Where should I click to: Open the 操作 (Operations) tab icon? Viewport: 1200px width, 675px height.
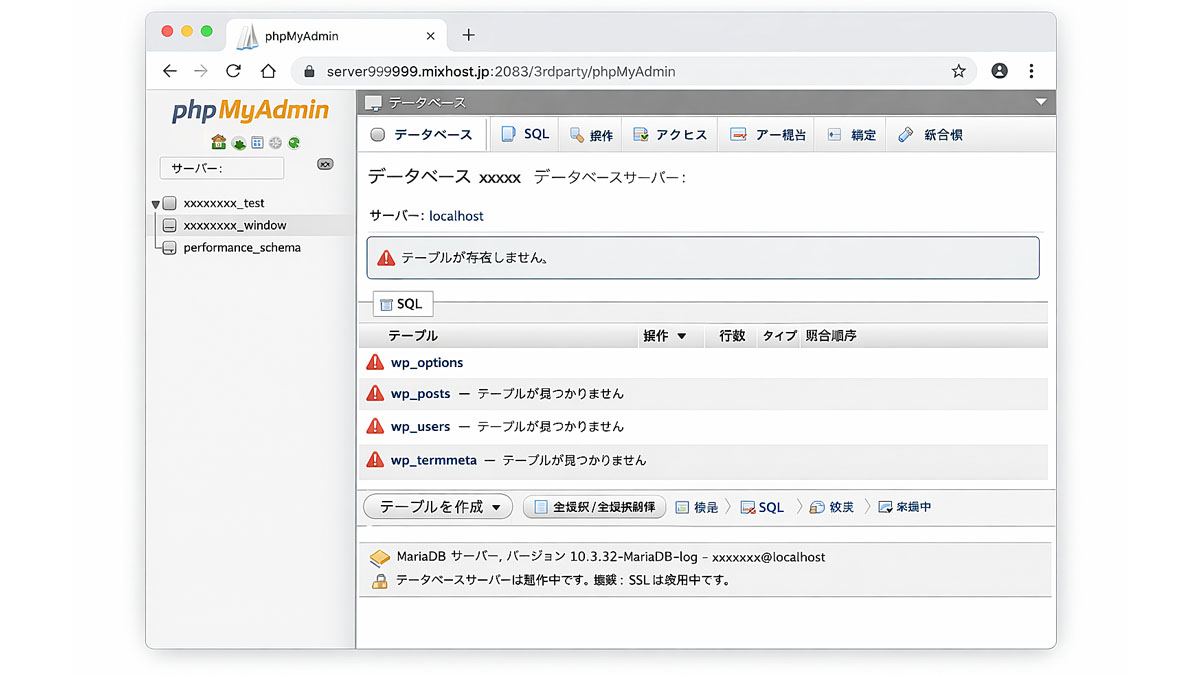click(x=590, y=134)
